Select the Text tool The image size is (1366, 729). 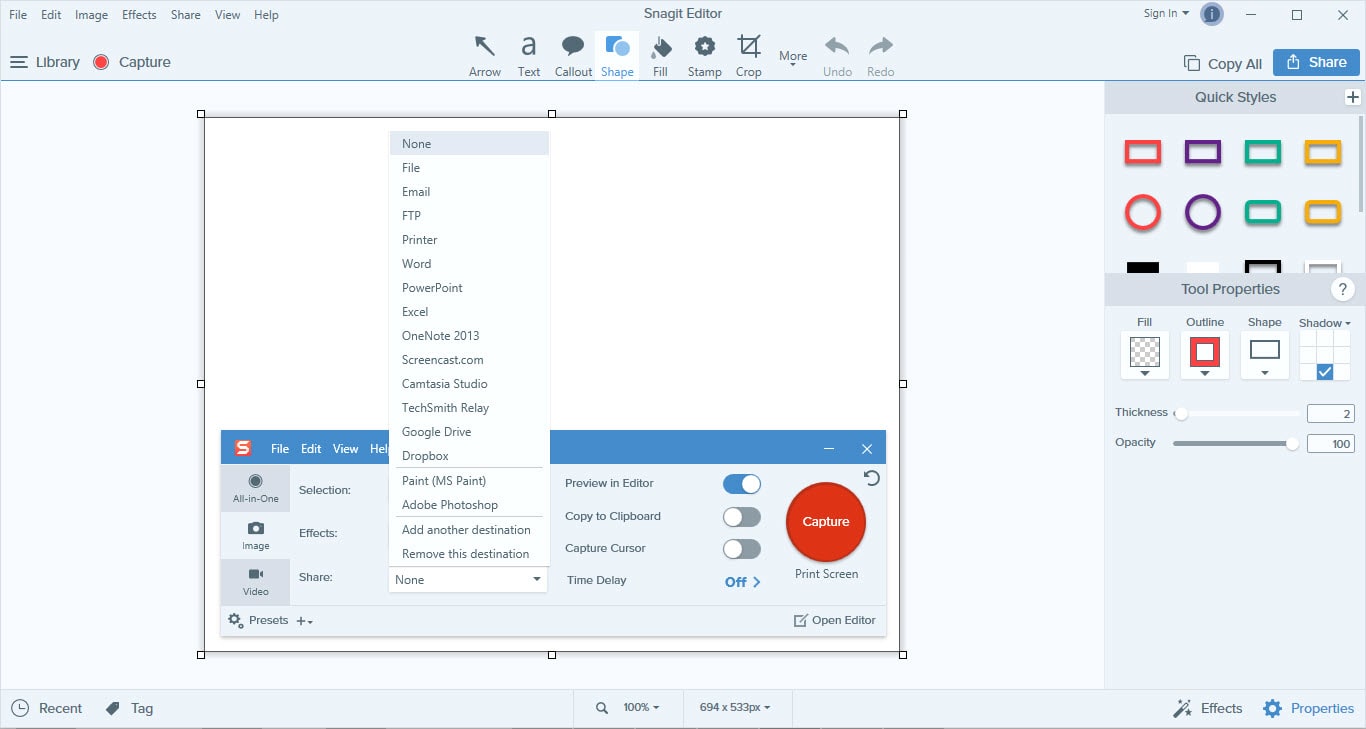[x=529, y=56]
